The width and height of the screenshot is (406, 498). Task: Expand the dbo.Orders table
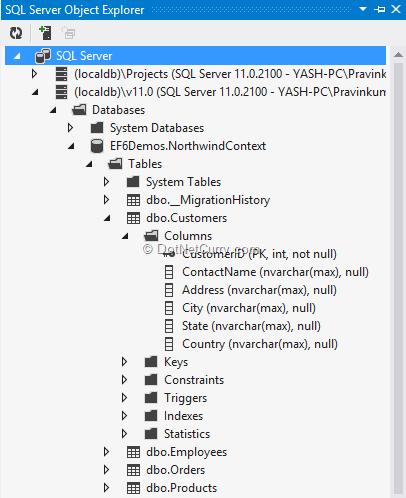[x=106, y=470]
